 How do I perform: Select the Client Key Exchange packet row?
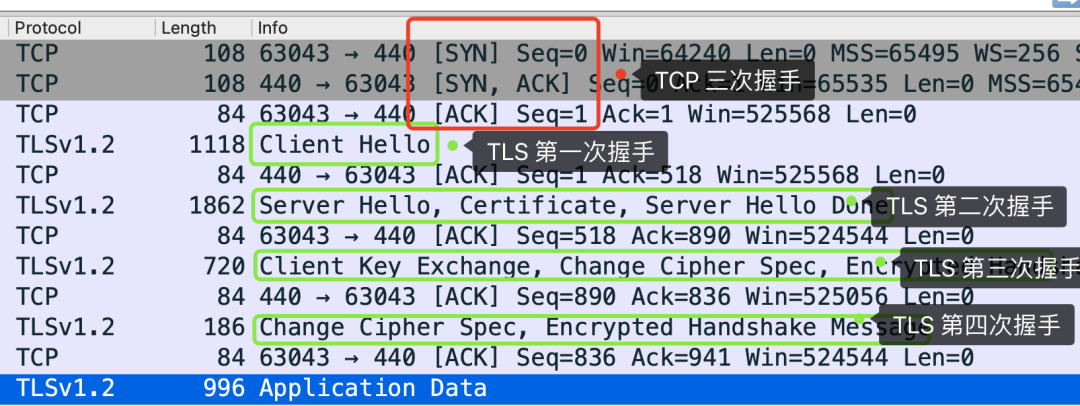point(500,267)
